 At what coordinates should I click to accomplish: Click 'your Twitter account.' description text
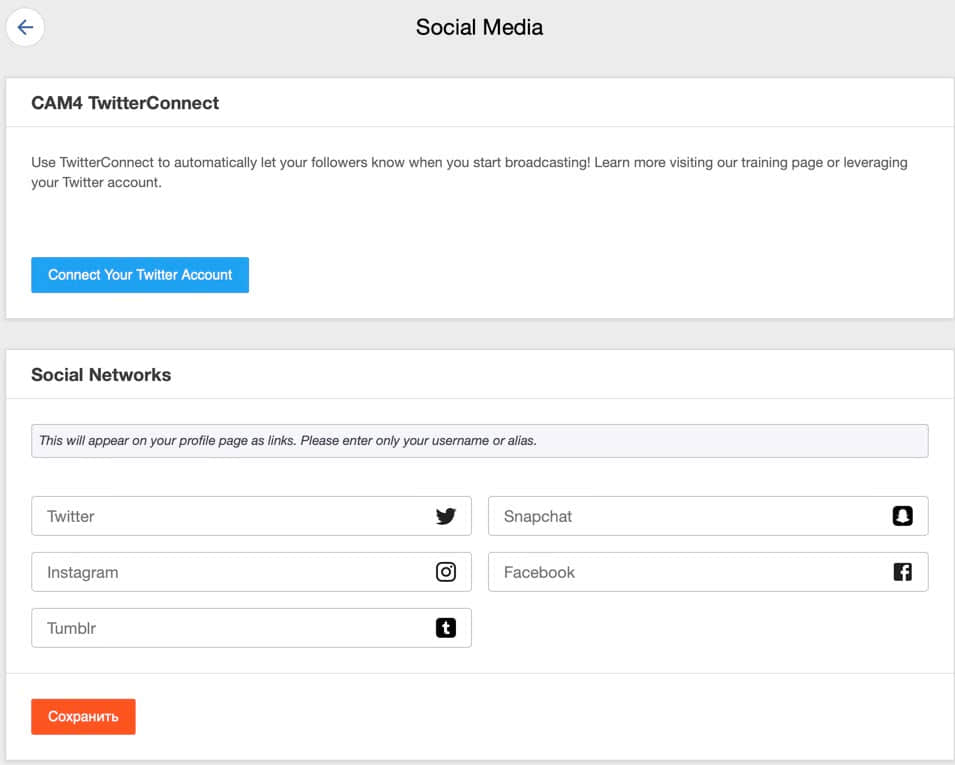pos(96,183)
